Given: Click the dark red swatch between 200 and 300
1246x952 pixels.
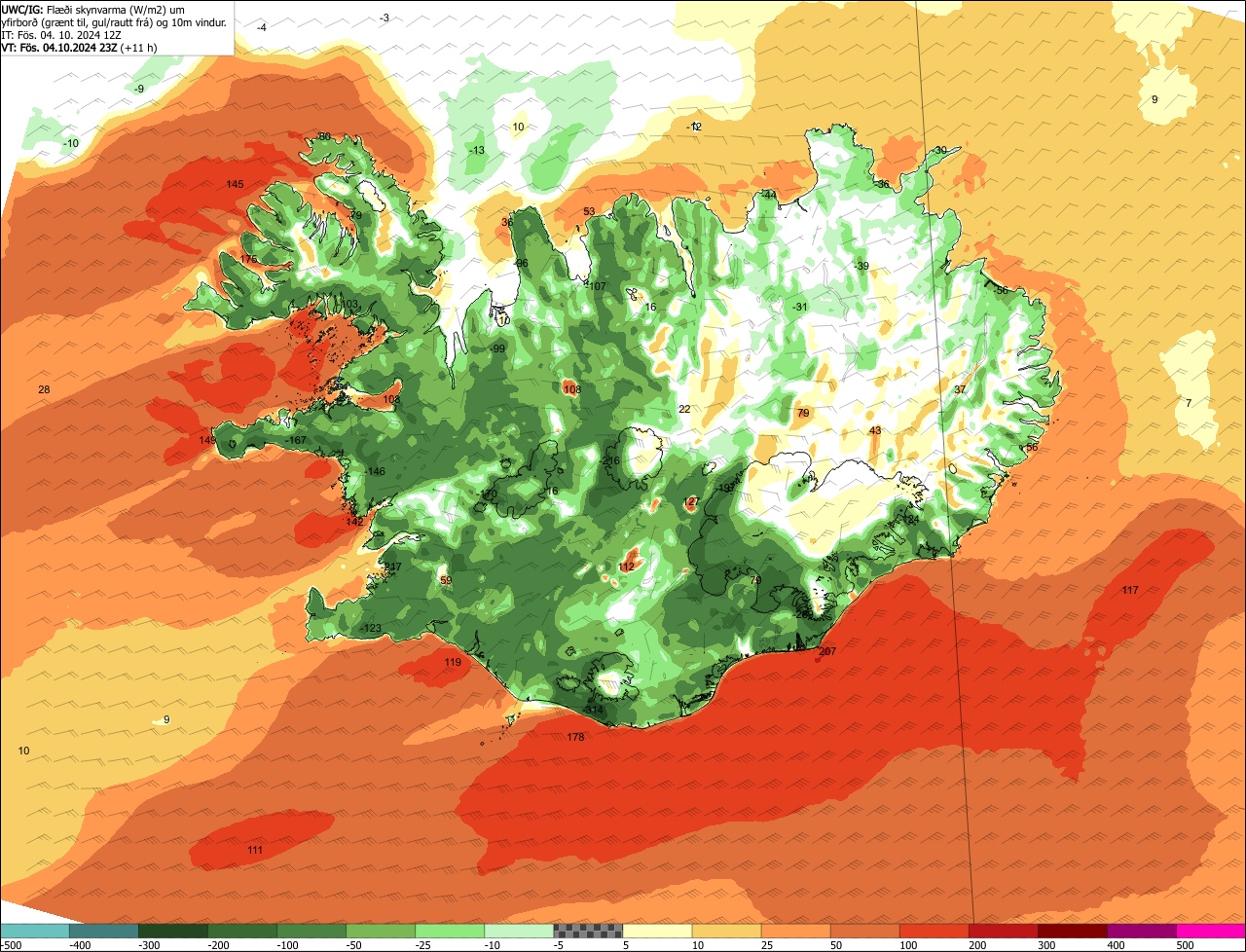Looking at the screenshot, I should click(x=1004, y=931).
